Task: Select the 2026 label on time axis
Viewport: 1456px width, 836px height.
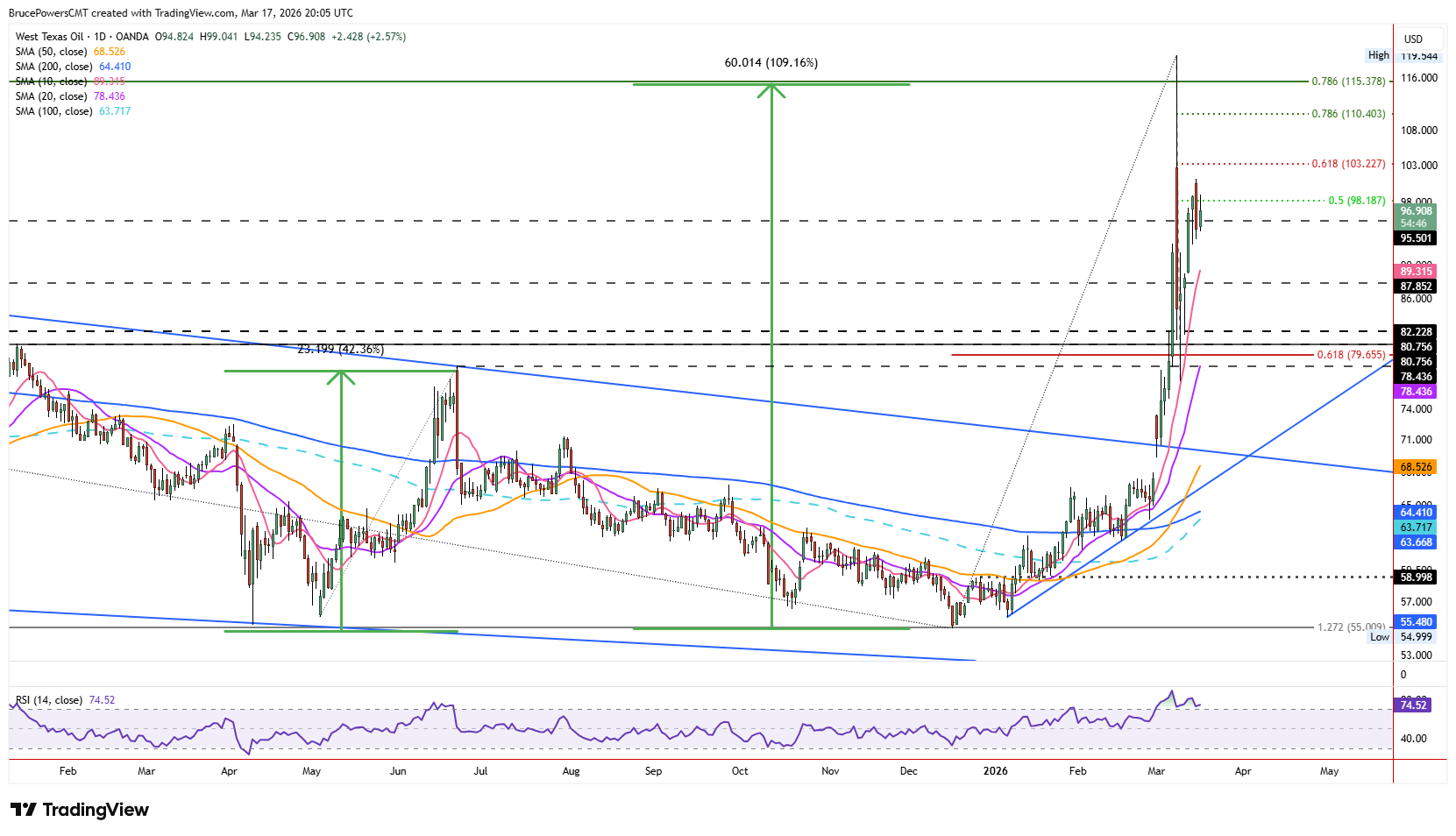Action: [x=995, y=771]
